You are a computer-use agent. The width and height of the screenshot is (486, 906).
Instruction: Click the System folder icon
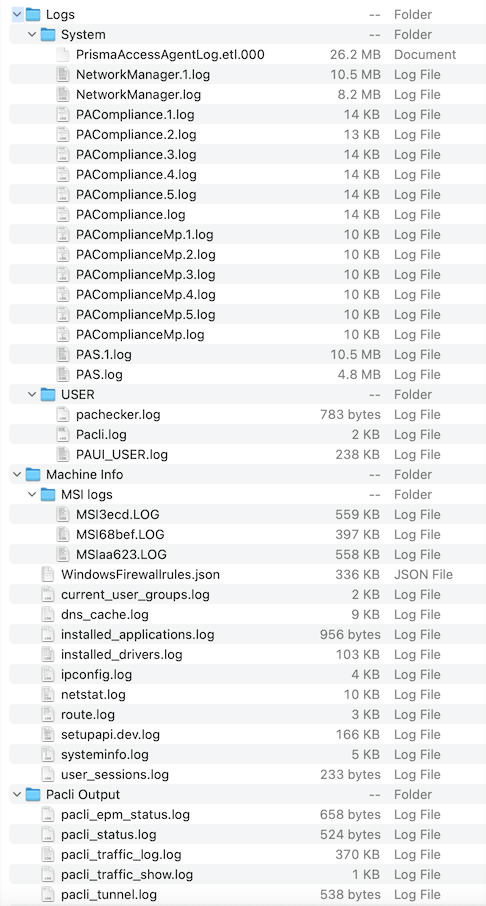coord(48,35)
